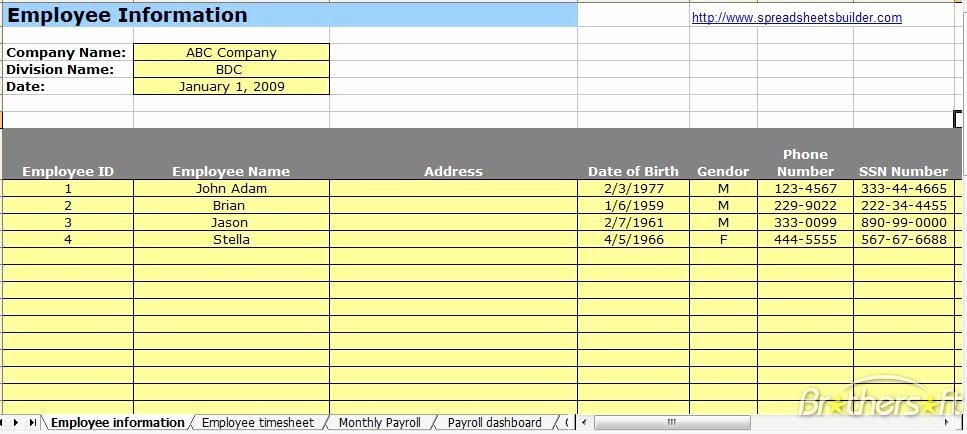Select empty Address cell for John Adam
Image resolution: width=967 pixels, height=434 pixels.
(453, 189)
